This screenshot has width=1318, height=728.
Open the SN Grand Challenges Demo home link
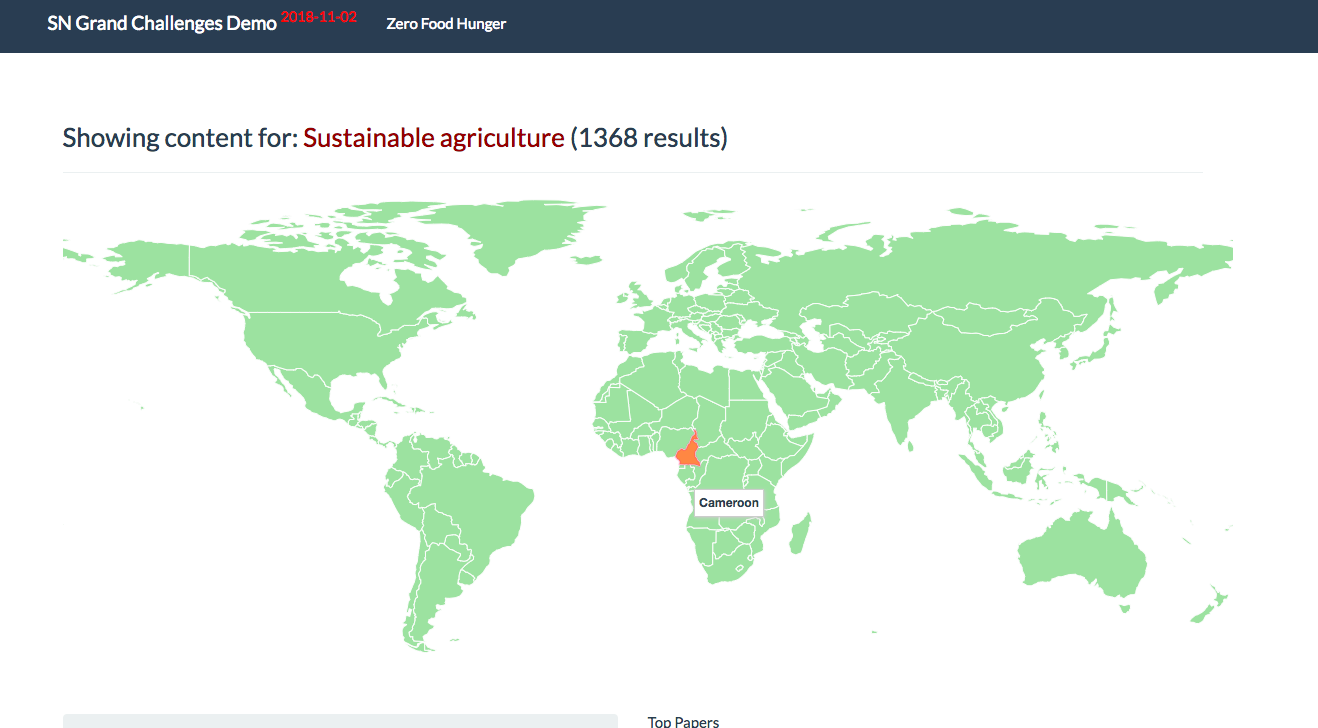(x=162, y=24)
